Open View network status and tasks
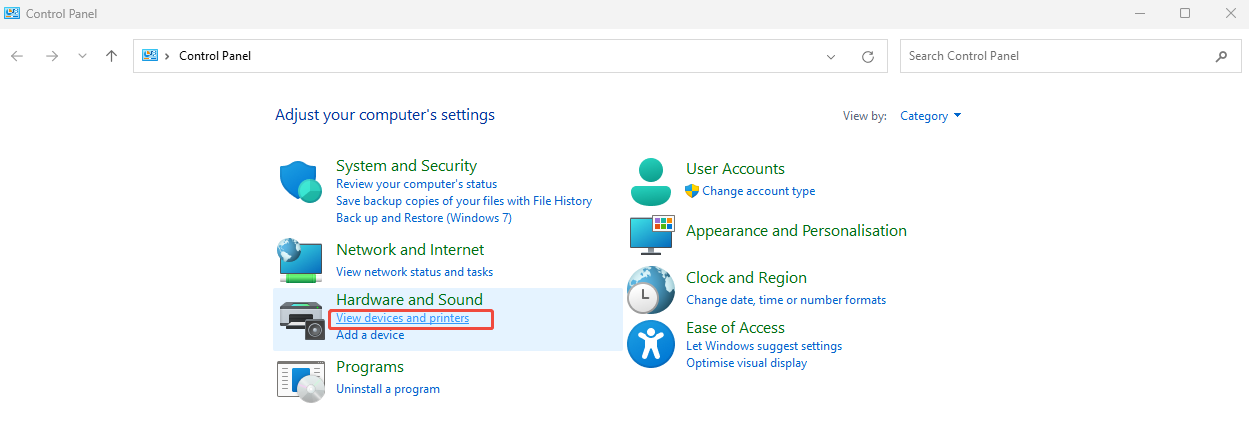The image size is (1249, 433). click(414, 272)
